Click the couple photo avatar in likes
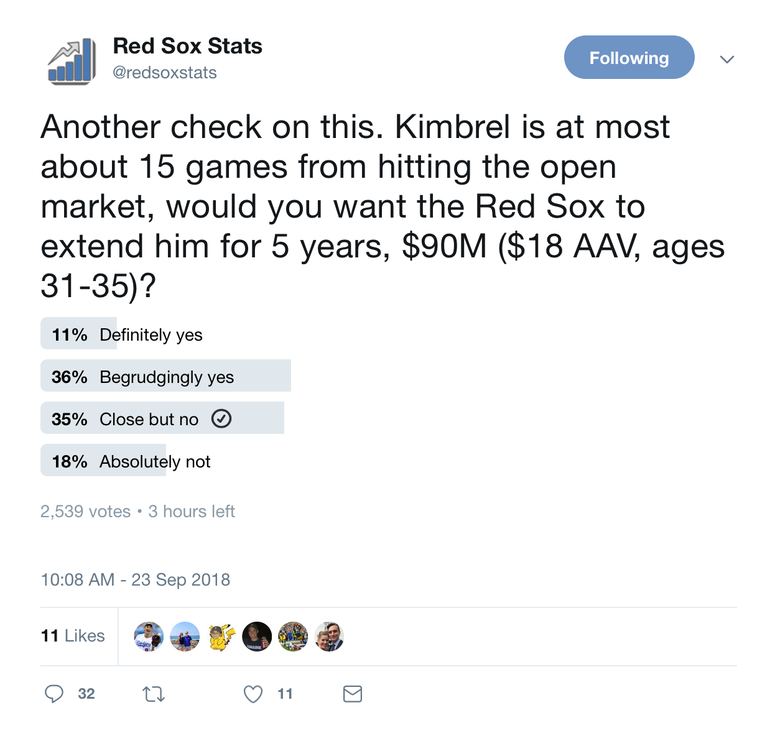775x741 pixels. click(x=329, y=636)
